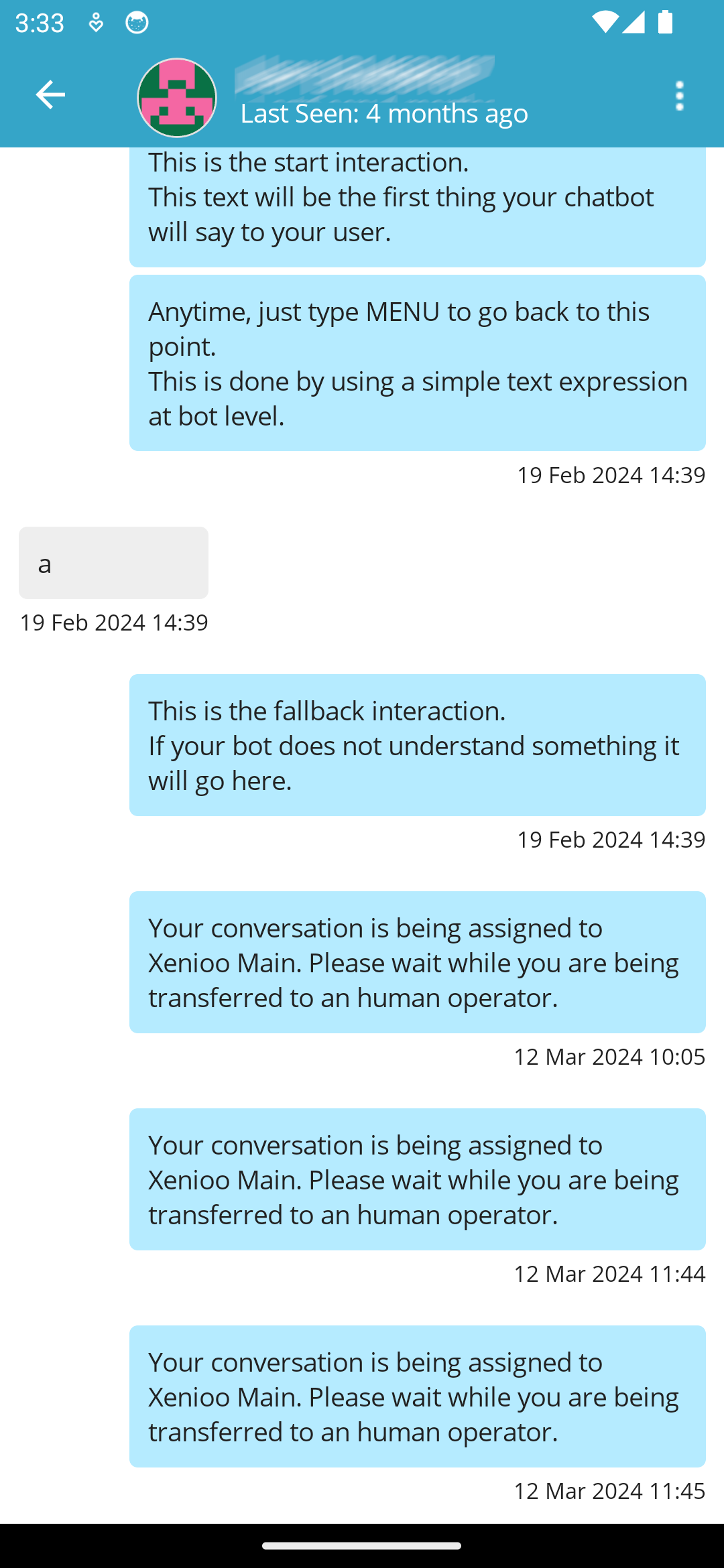Tap the Wi-Fi icon in status bar

click(x=604, y=22)
